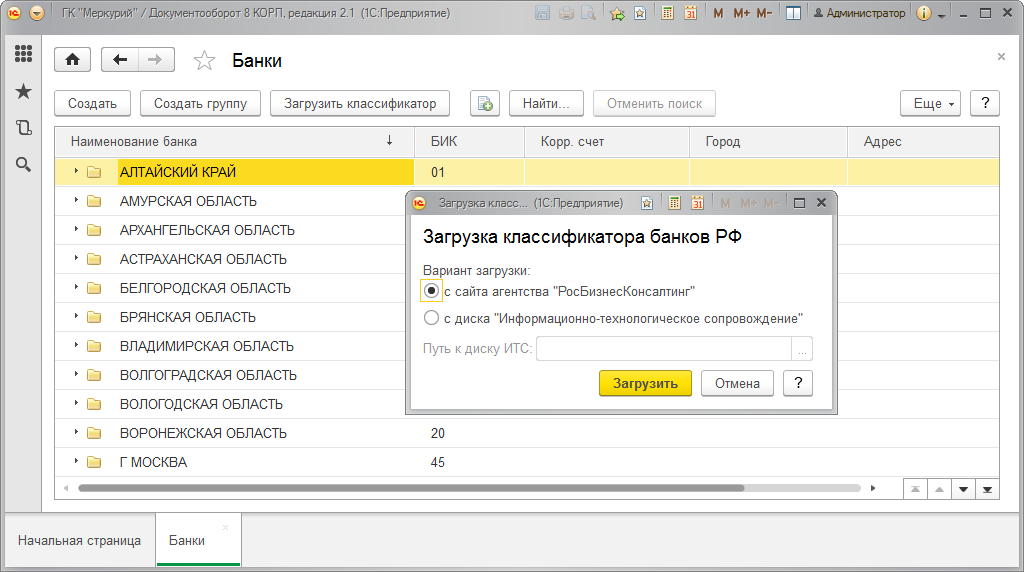The height and width of the screenshot is (572, 1024).
Task: Sort by Наименование банка column header
Action: tap(234, 141)
